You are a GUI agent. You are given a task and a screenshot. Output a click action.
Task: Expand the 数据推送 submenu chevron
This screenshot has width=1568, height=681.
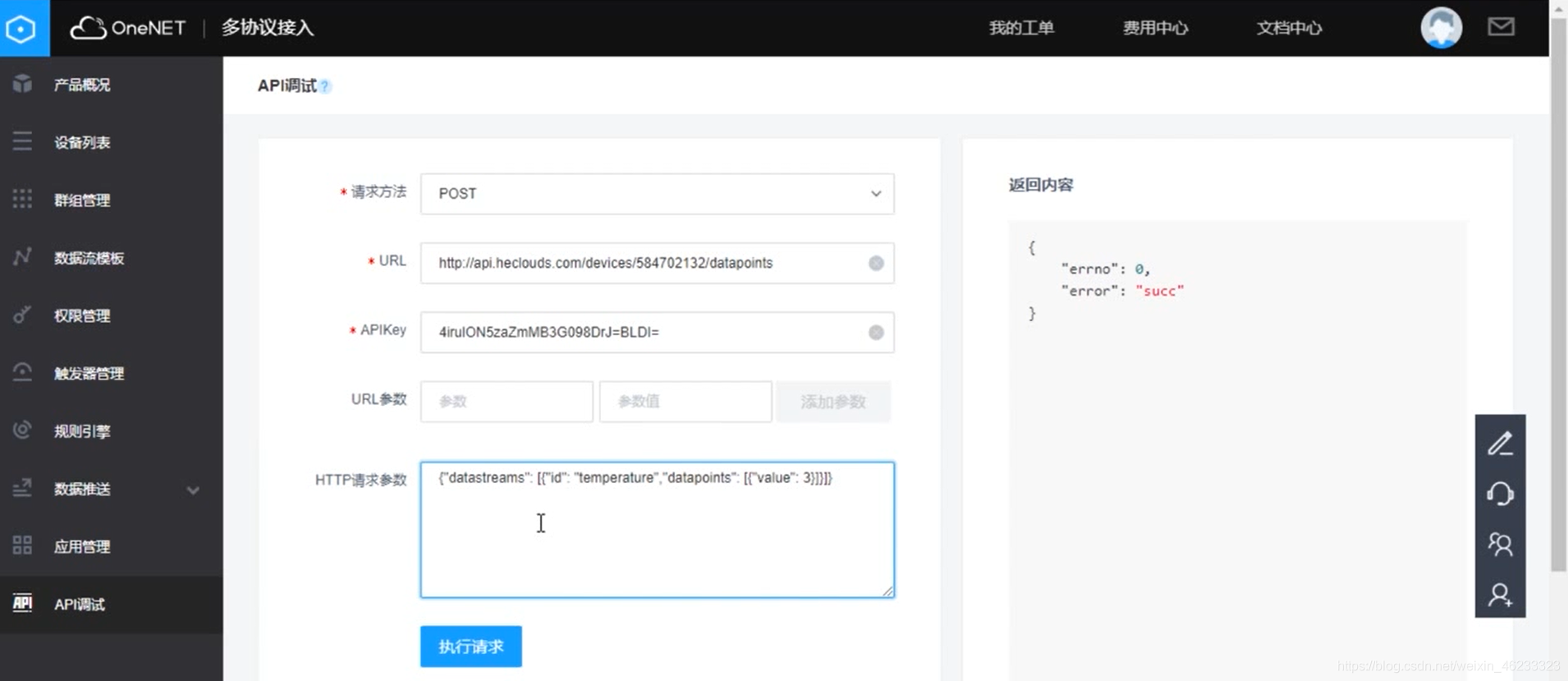(x=193, y=490)
